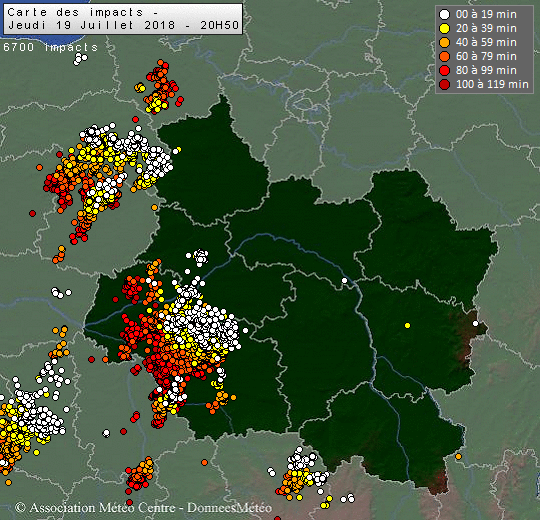Click the lone white impact dot on the river in map center
Image resolution: width=540 pixels, height=520 pixels.
click(344, 281)
